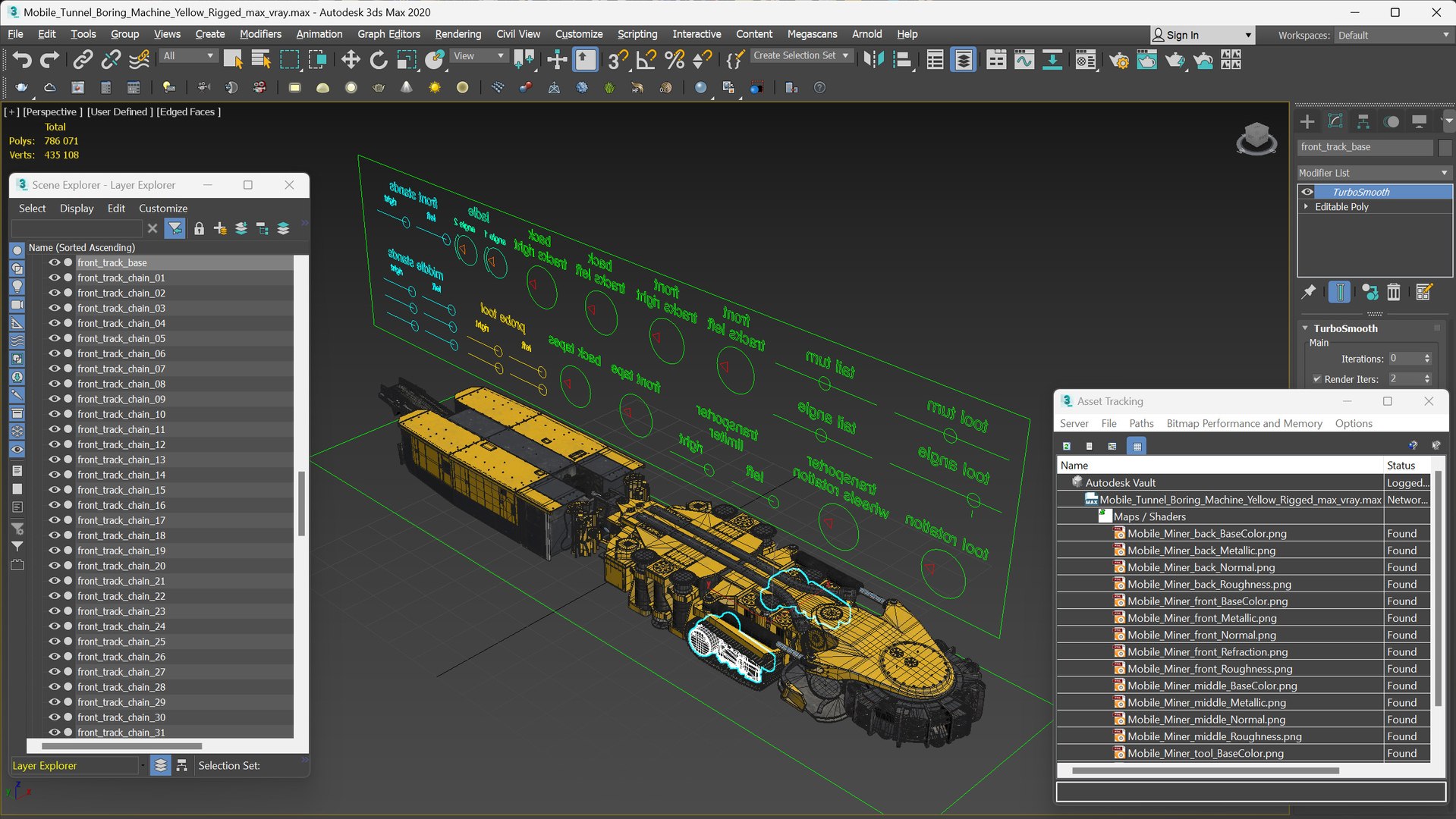Open the Sign In dropdown

1203,35
